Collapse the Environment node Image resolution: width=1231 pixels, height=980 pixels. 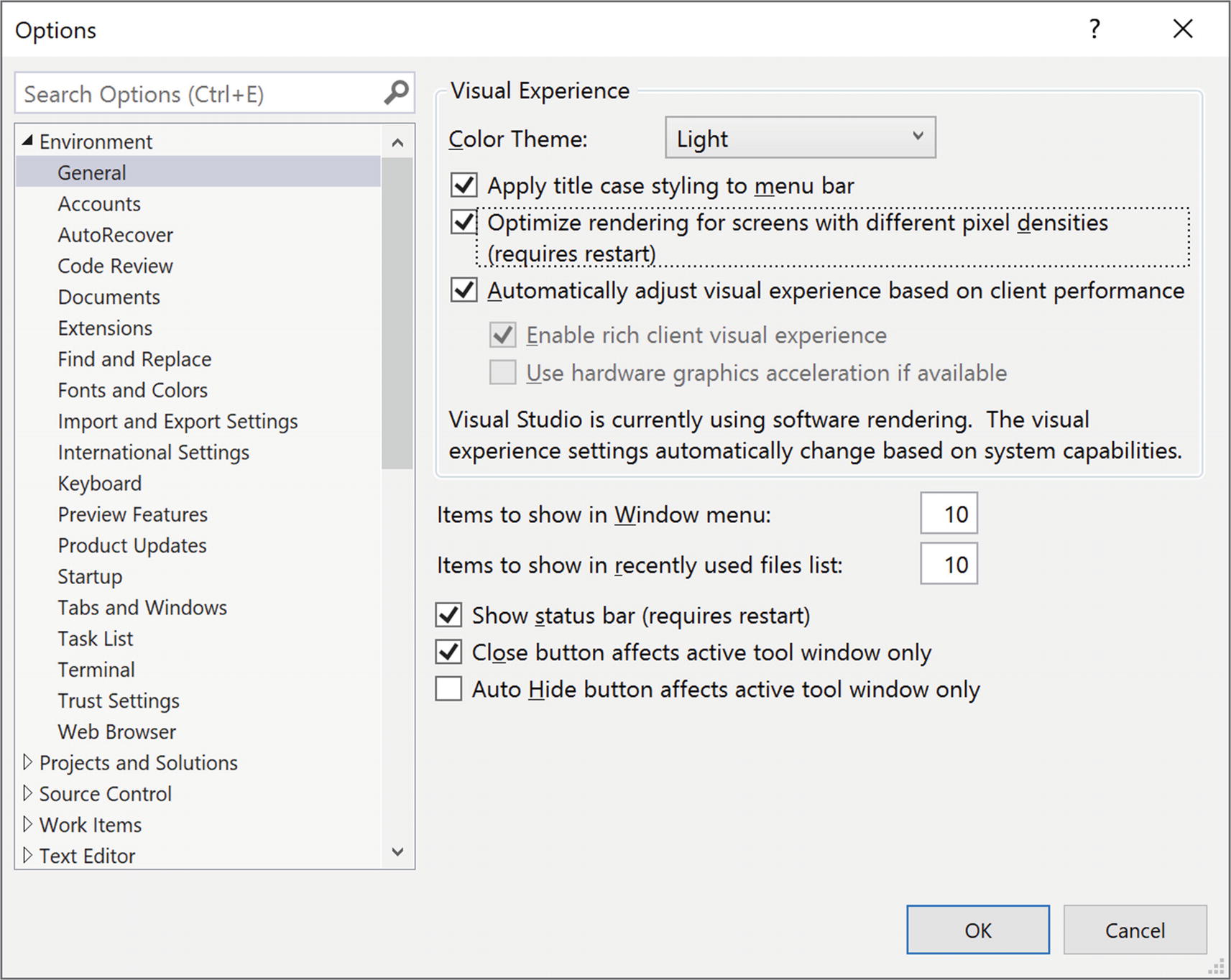(x=27, y=141)
